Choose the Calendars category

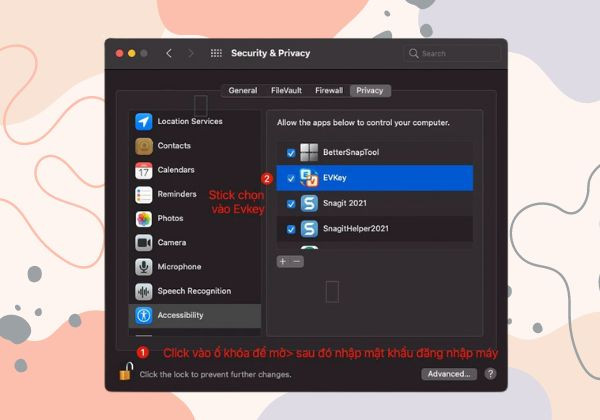point(194,170)
